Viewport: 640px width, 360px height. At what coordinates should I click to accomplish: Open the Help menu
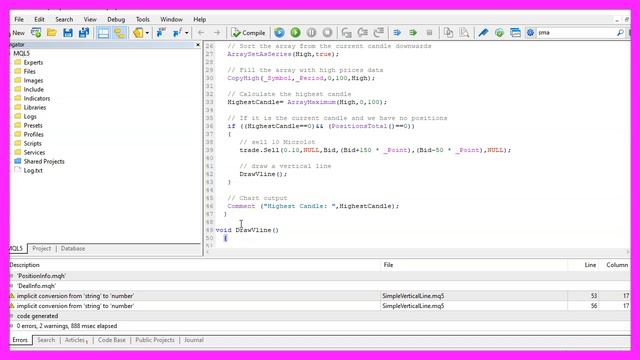point(200,19)
